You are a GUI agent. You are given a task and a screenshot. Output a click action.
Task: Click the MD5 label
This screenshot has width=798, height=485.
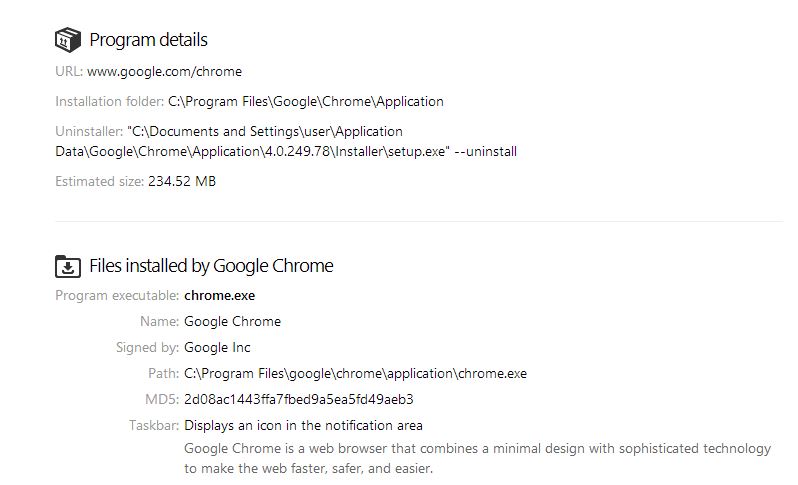pyautogui.click(x=163, y=399)
